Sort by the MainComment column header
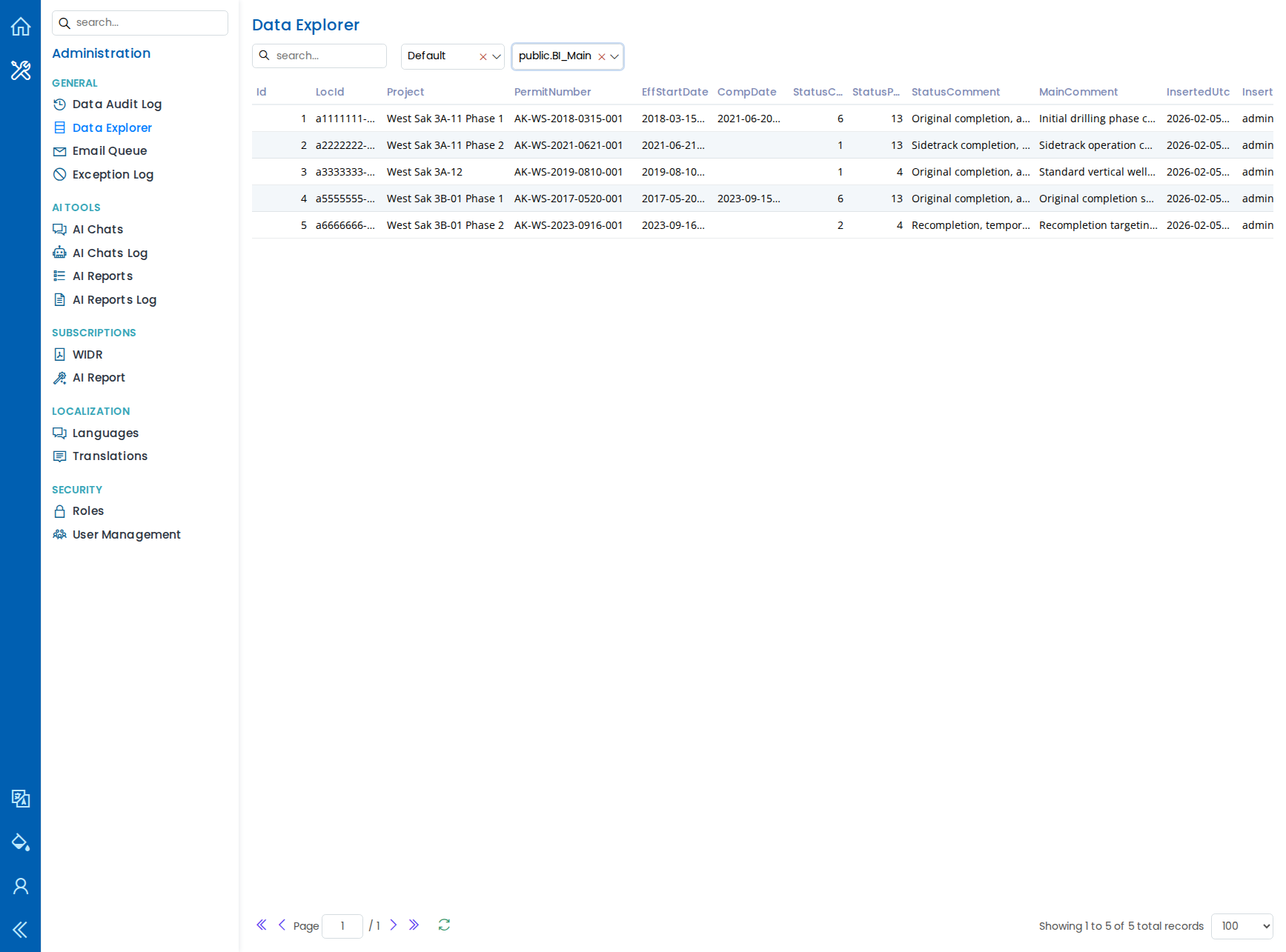1286x952 pixels. [x=1078, y=92]
